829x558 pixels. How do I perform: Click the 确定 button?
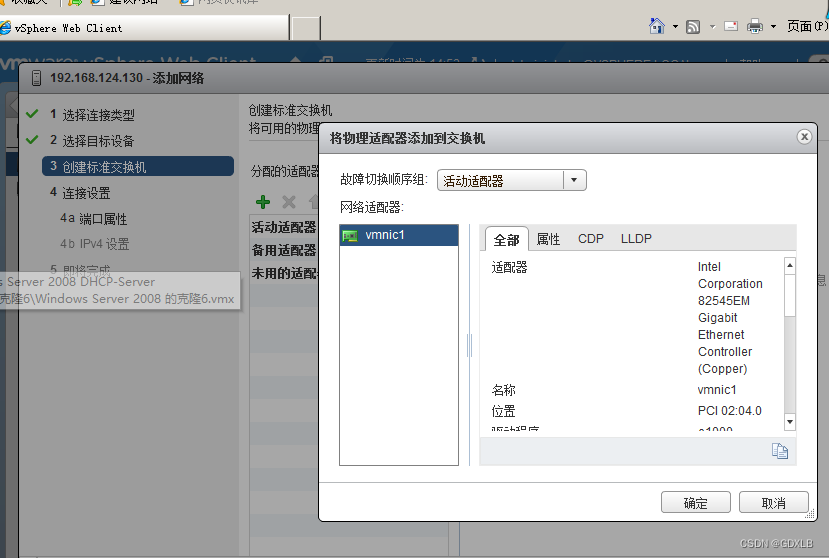coord(695,502)
